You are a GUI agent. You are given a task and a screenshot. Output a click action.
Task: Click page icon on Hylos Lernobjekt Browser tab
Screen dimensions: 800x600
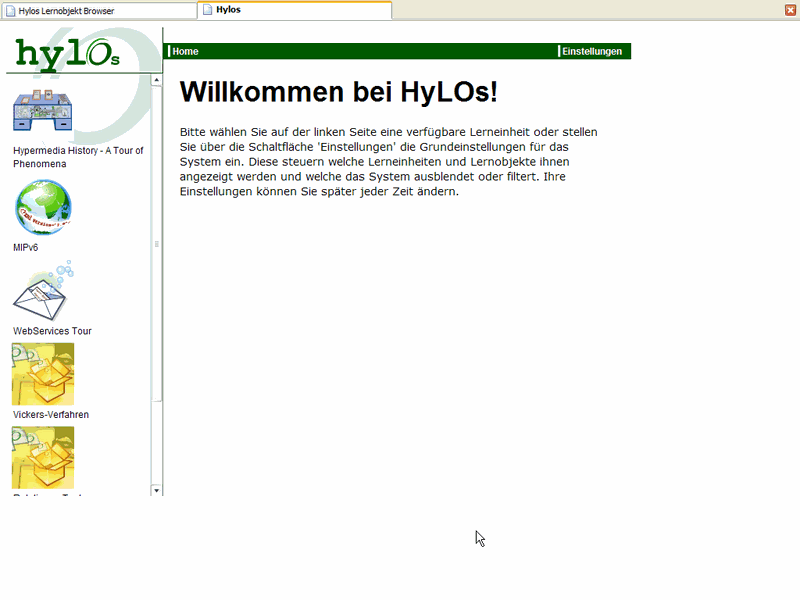tap(10, 11)
